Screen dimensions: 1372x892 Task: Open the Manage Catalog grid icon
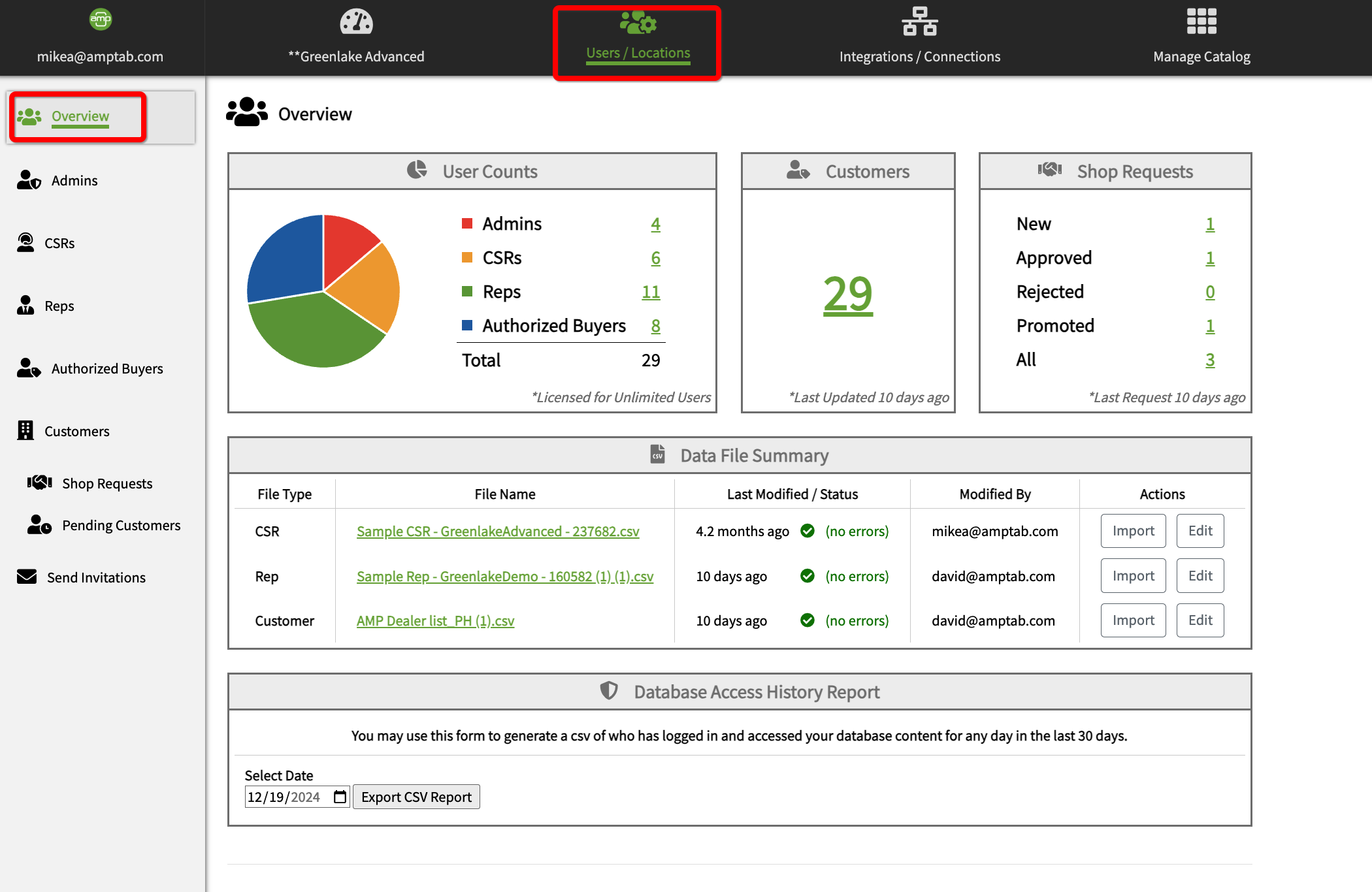point(1201,22)
